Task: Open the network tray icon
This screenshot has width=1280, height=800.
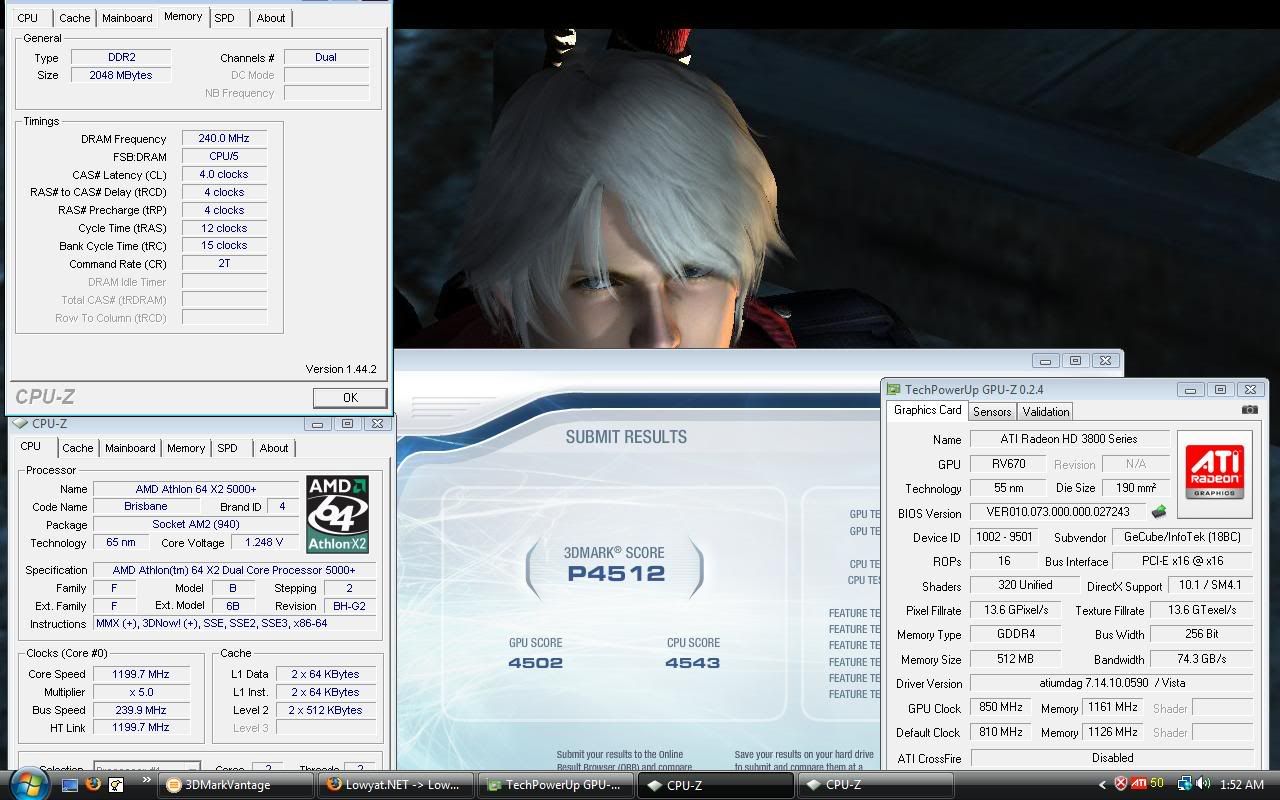Action: 1185,785
